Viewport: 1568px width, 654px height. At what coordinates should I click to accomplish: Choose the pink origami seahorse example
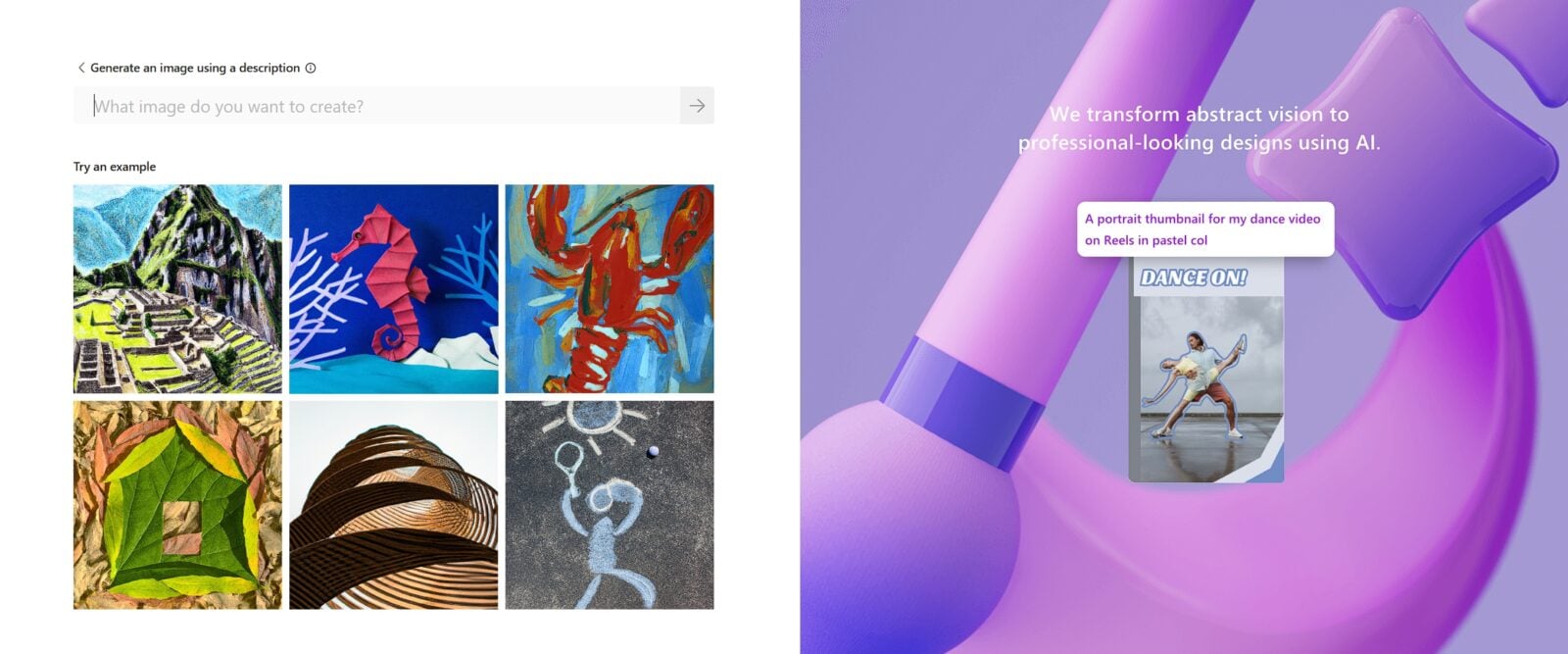[394, 289]
